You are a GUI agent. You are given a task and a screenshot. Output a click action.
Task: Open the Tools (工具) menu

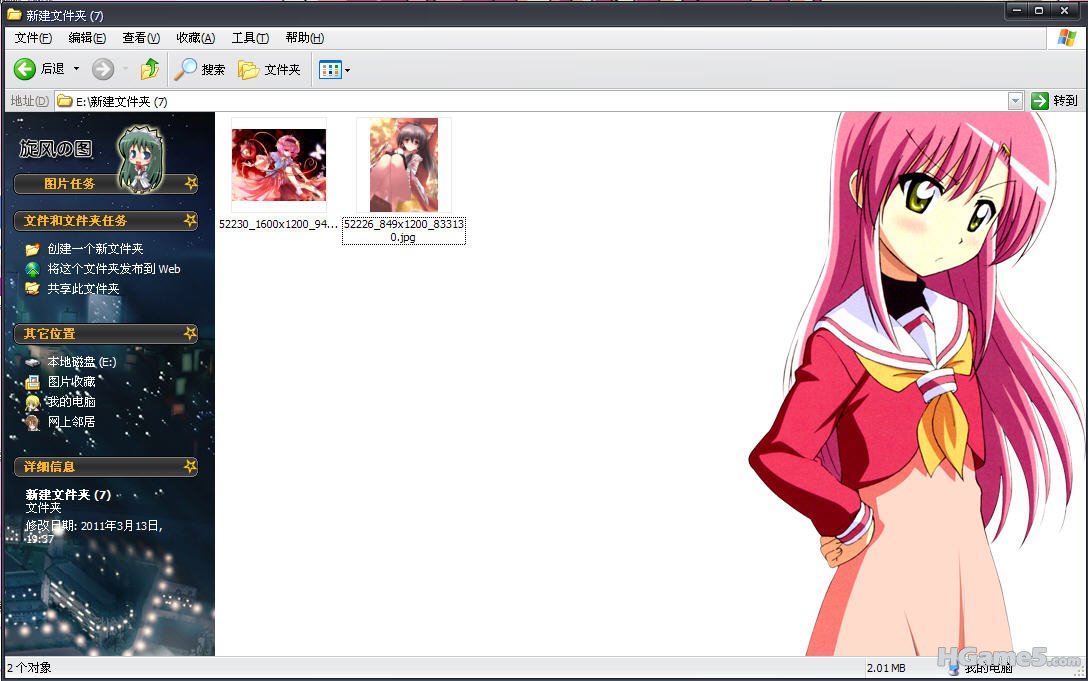(x=250, y=38)
